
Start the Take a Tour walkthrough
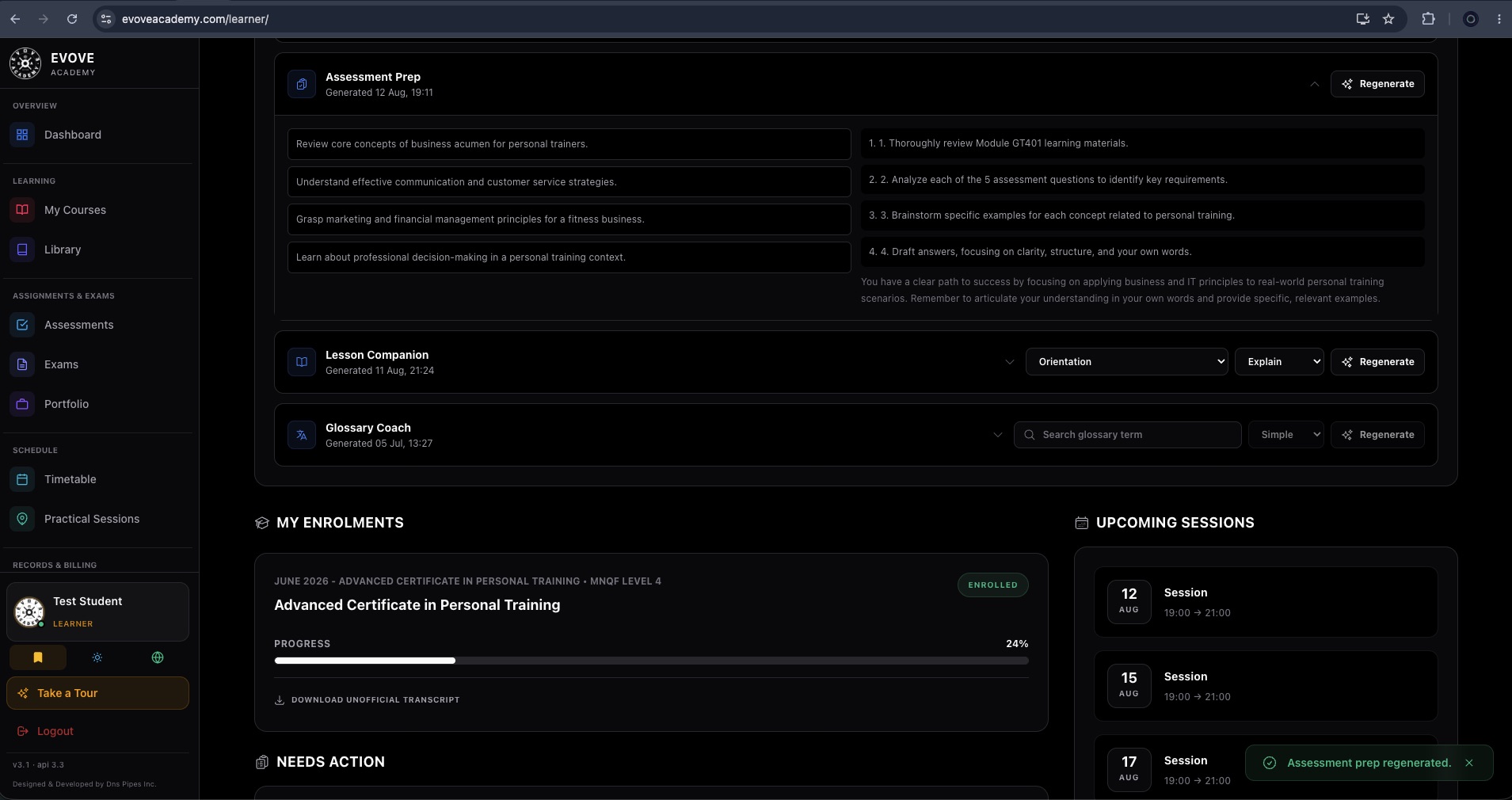coord(97,693)
